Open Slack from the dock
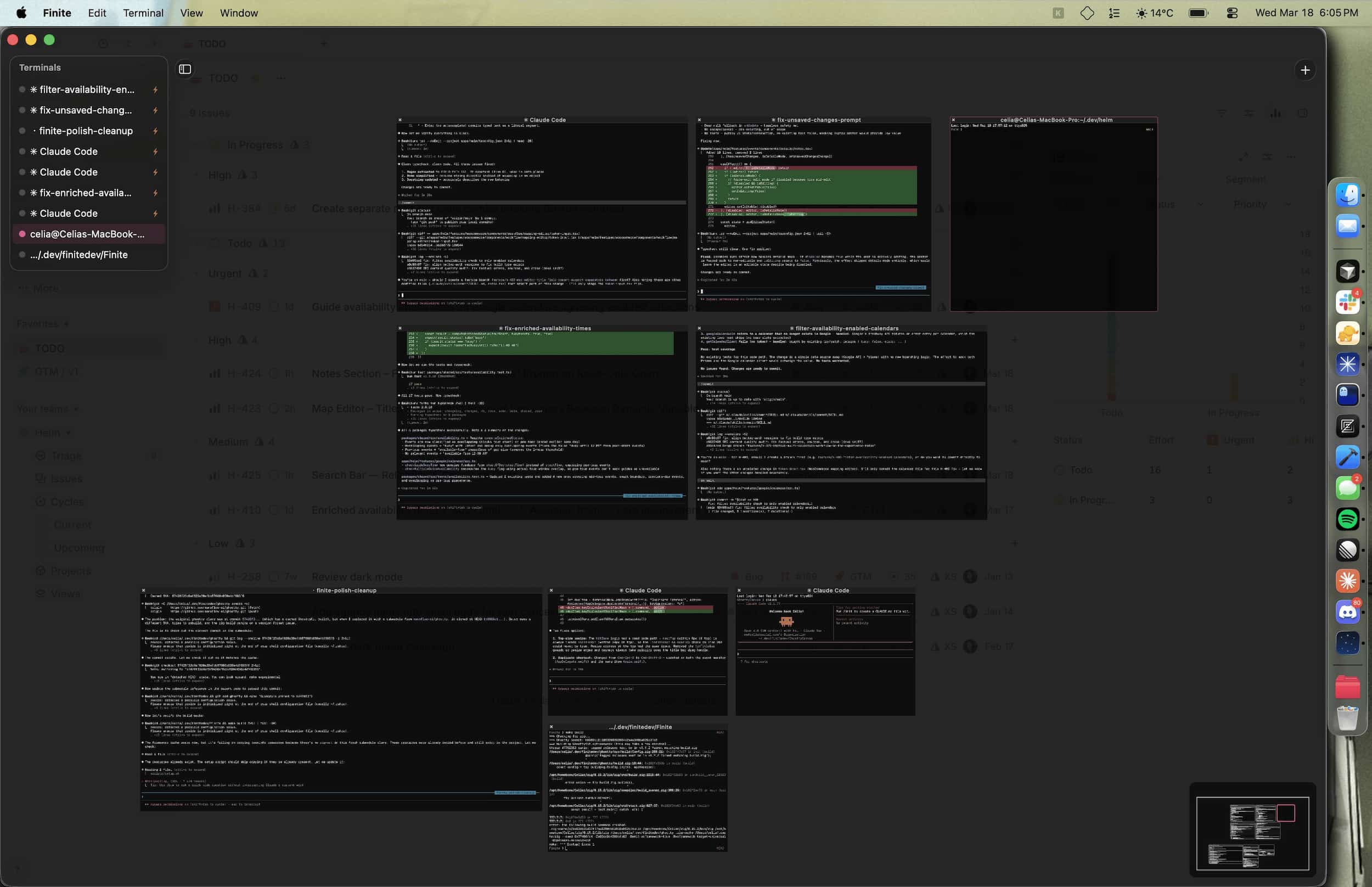Image resolution: width=1372 pixels, height=887 pixels. [x=1347, y=302]
